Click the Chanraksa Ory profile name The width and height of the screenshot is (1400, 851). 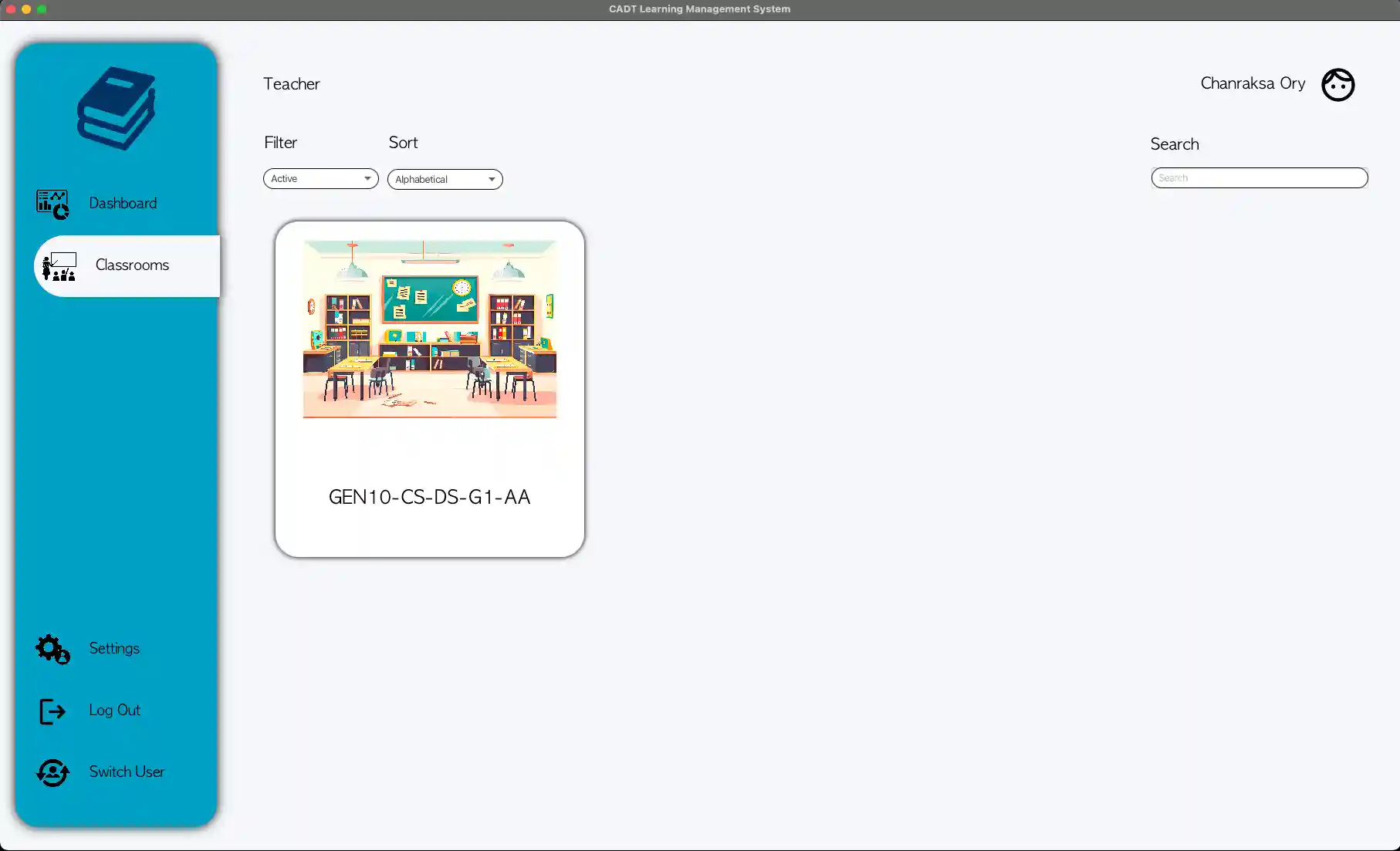(1252, 83)
